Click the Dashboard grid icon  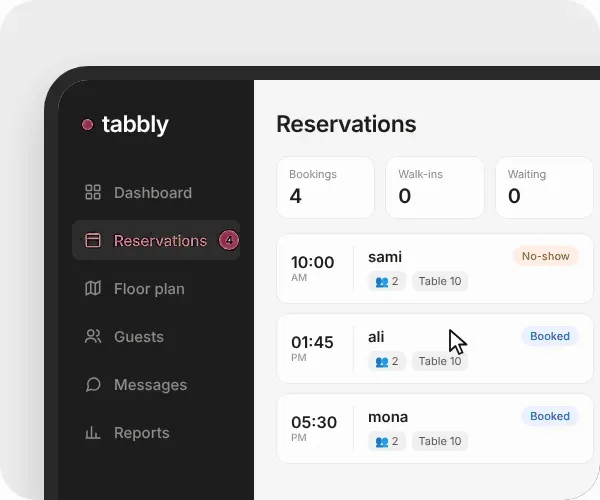pyautogui.click(x=93, y=192)
